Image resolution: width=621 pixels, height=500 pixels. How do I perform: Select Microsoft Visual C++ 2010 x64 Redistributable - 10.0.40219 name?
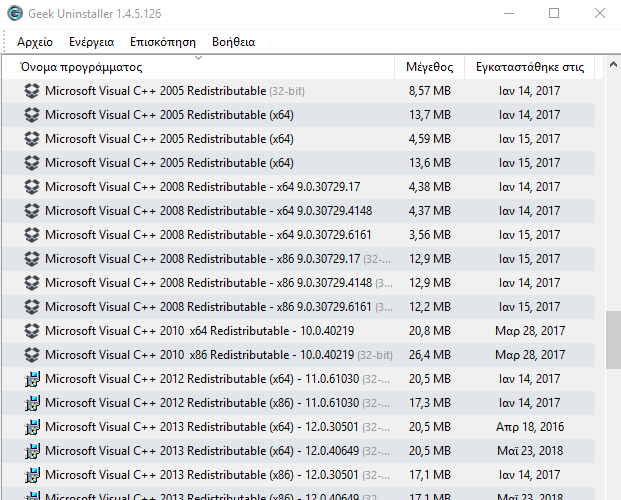[x=200, y=331]
